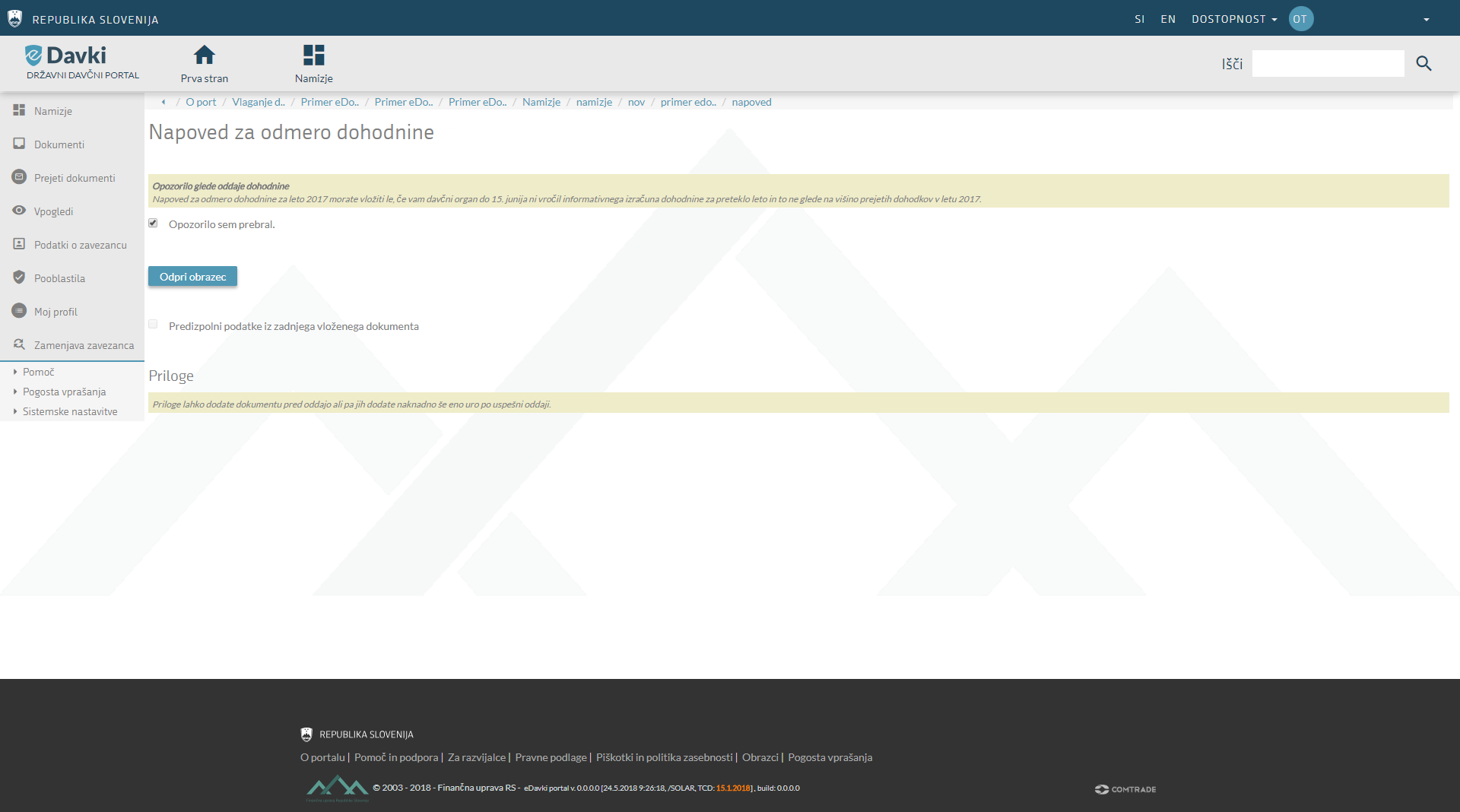Screen dimensions: 1460x812
Task: Expand the Pomoč section
Action: [x=38, y=372]
